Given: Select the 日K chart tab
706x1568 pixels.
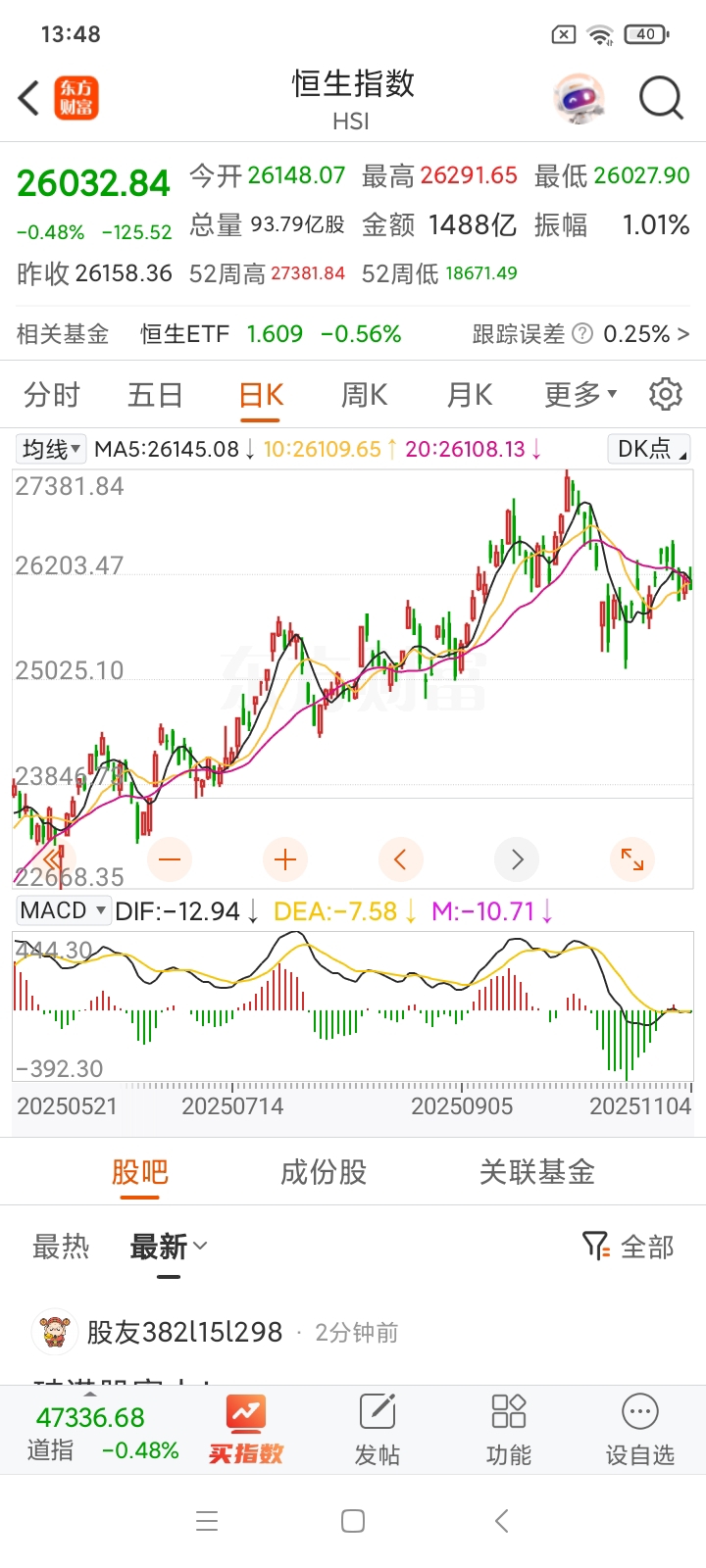Looking at the screenshot, I should click(261, 395).
